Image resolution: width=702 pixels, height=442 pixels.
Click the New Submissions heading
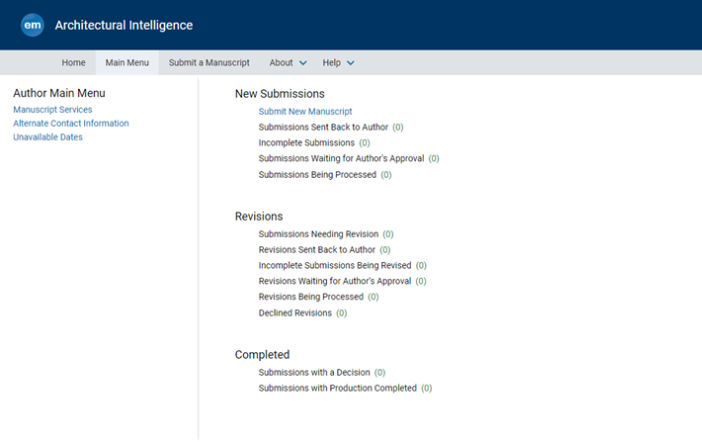pos(280,94)
